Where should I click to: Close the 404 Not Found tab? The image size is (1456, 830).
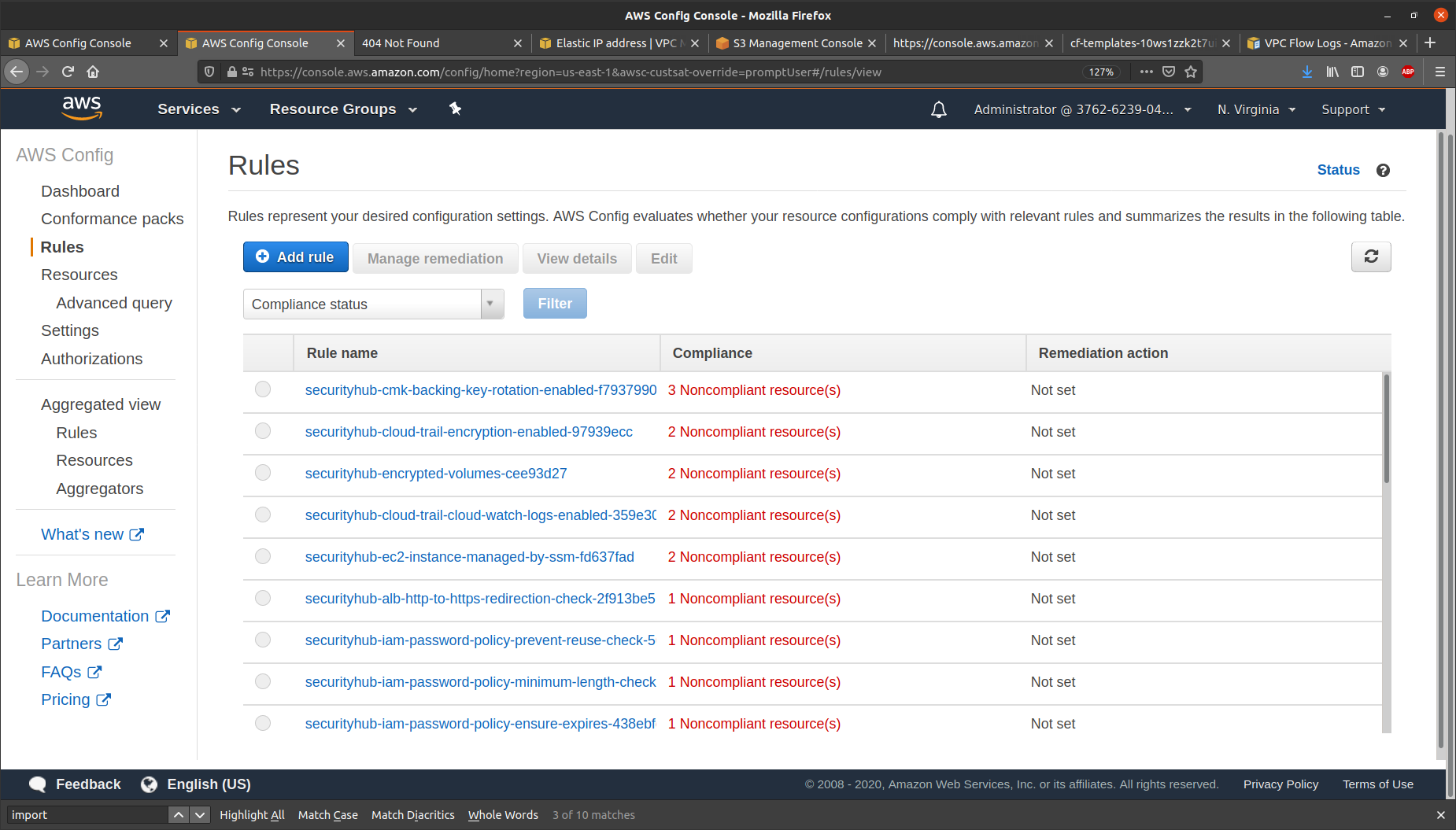(517, 43)
